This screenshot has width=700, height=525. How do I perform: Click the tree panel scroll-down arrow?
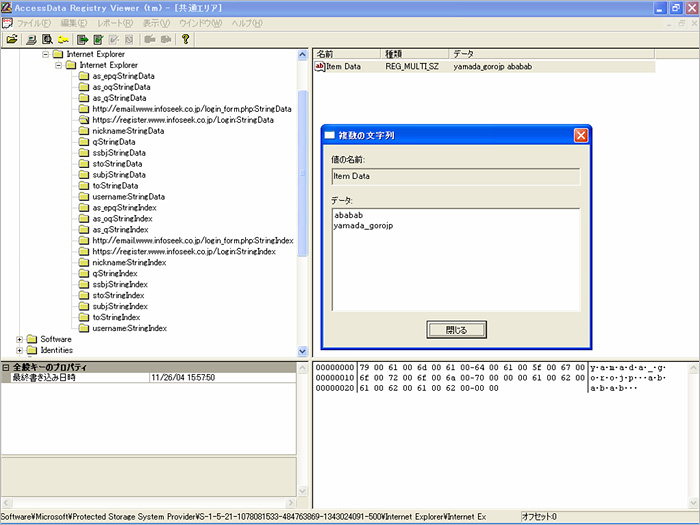point(304,351)
